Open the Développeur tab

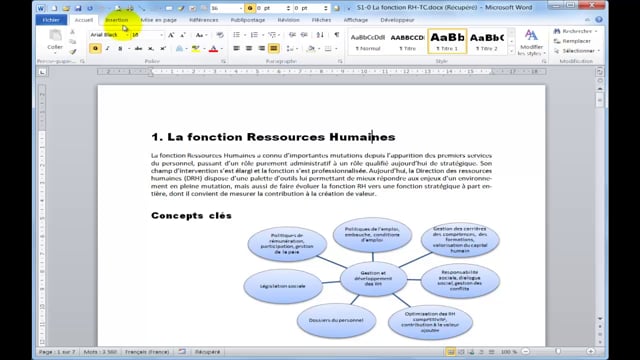point(397,20)
